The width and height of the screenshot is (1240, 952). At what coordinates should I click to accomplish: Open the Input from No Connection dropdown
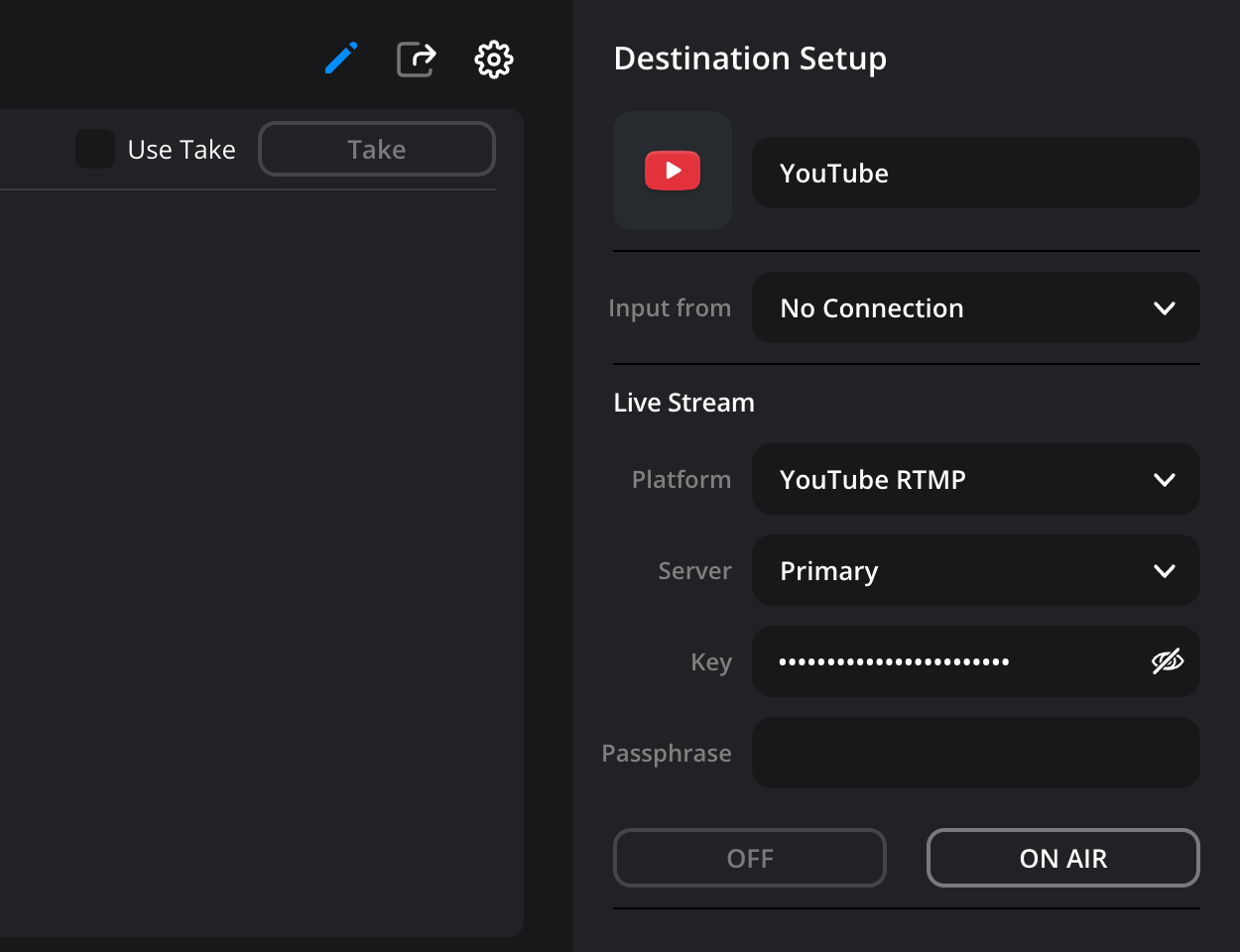976,307
